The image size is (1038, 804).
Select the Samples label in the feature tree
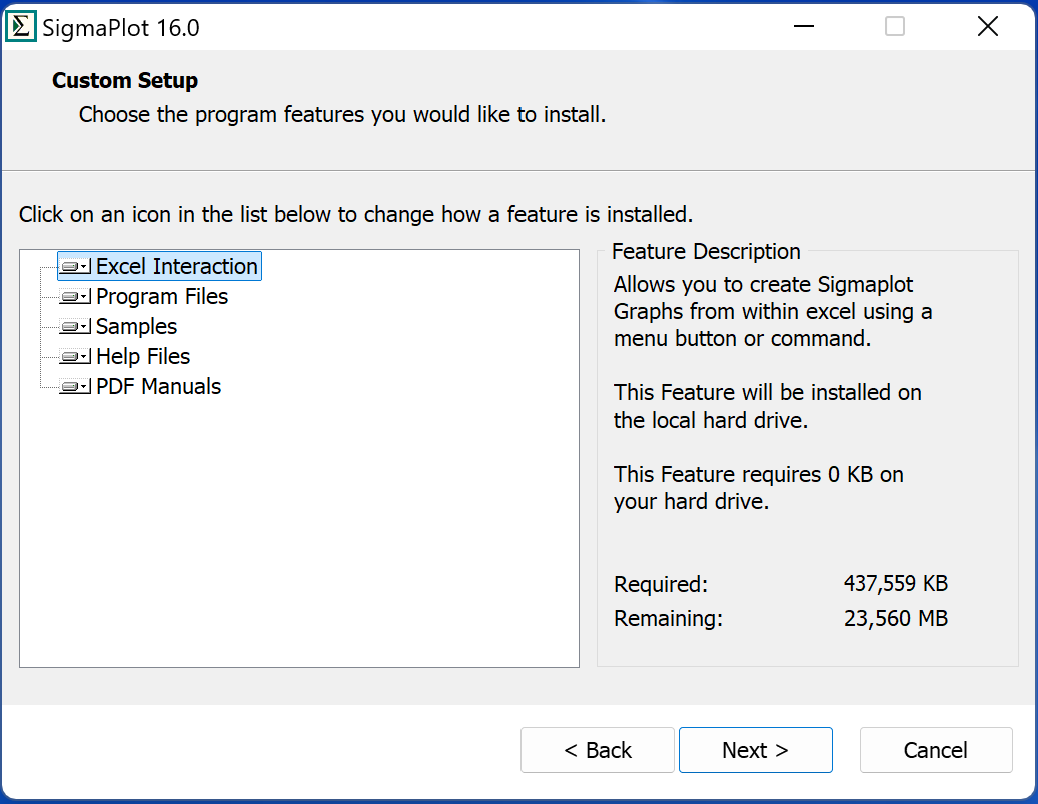[136, 326]
